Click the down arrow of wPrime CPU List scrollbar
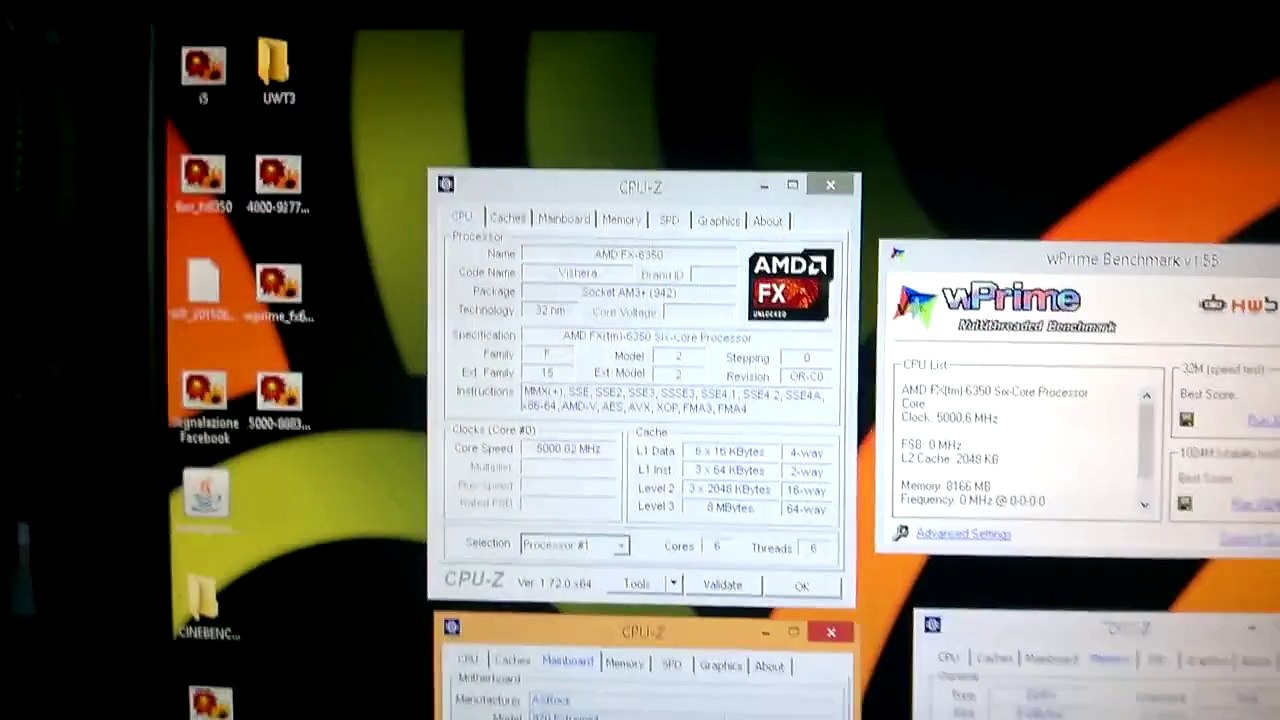This screenshot has width=1280, height=720. pos(1145,504)
